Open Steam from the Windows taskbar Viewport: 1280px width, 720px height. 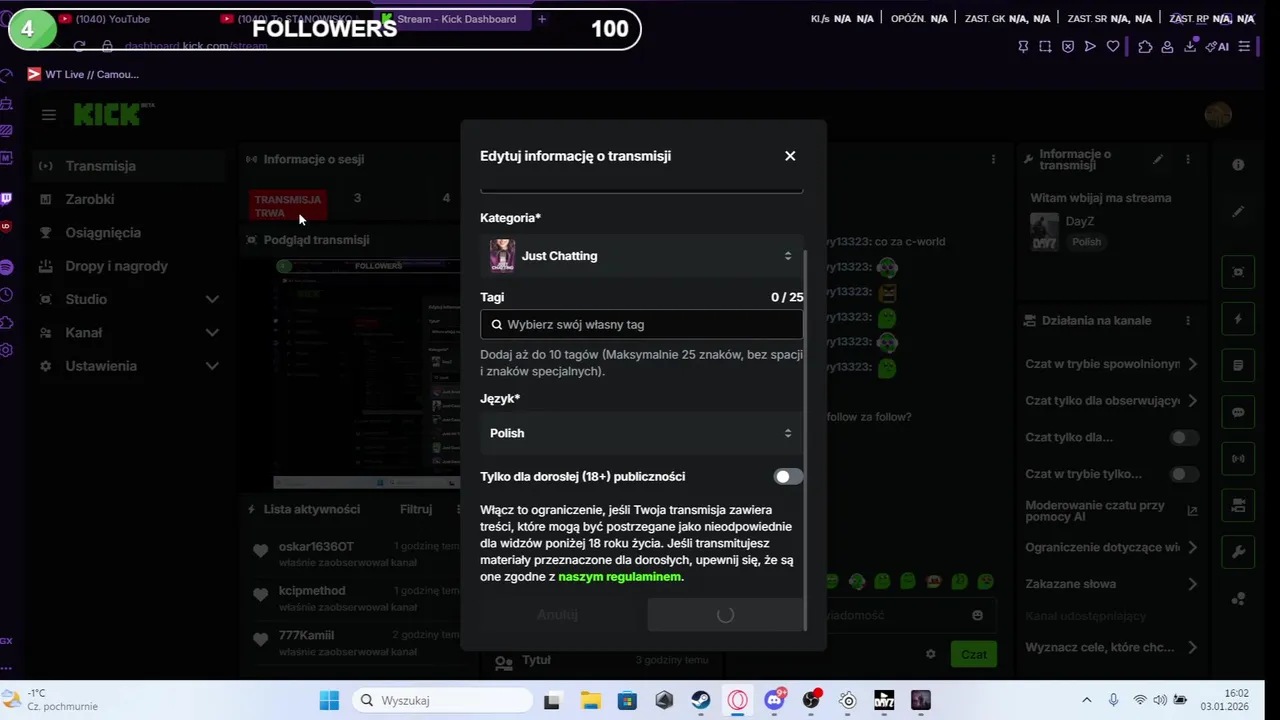point(701,701)
